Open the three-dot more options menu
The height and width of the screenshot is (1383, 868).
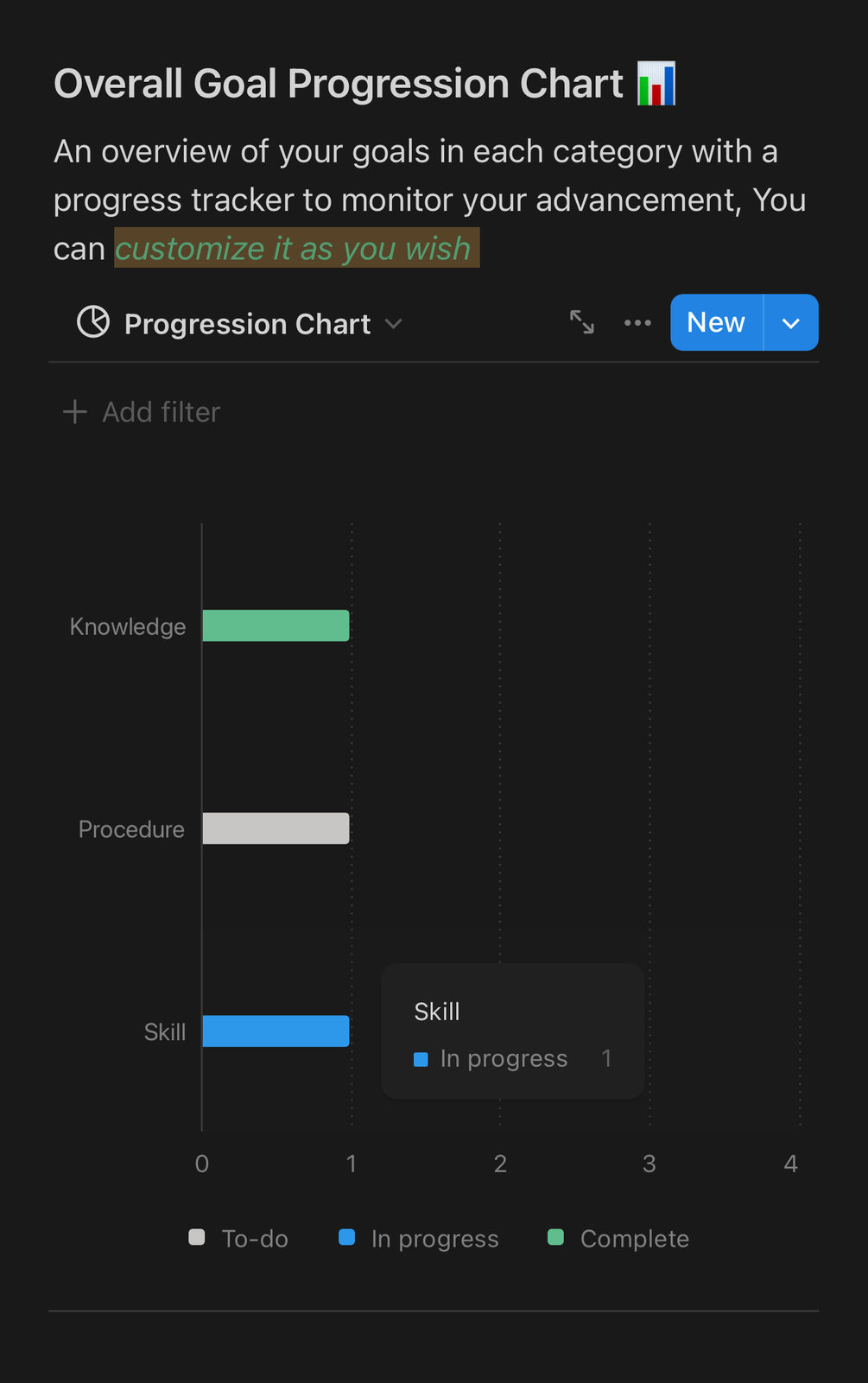coord(637,322)
